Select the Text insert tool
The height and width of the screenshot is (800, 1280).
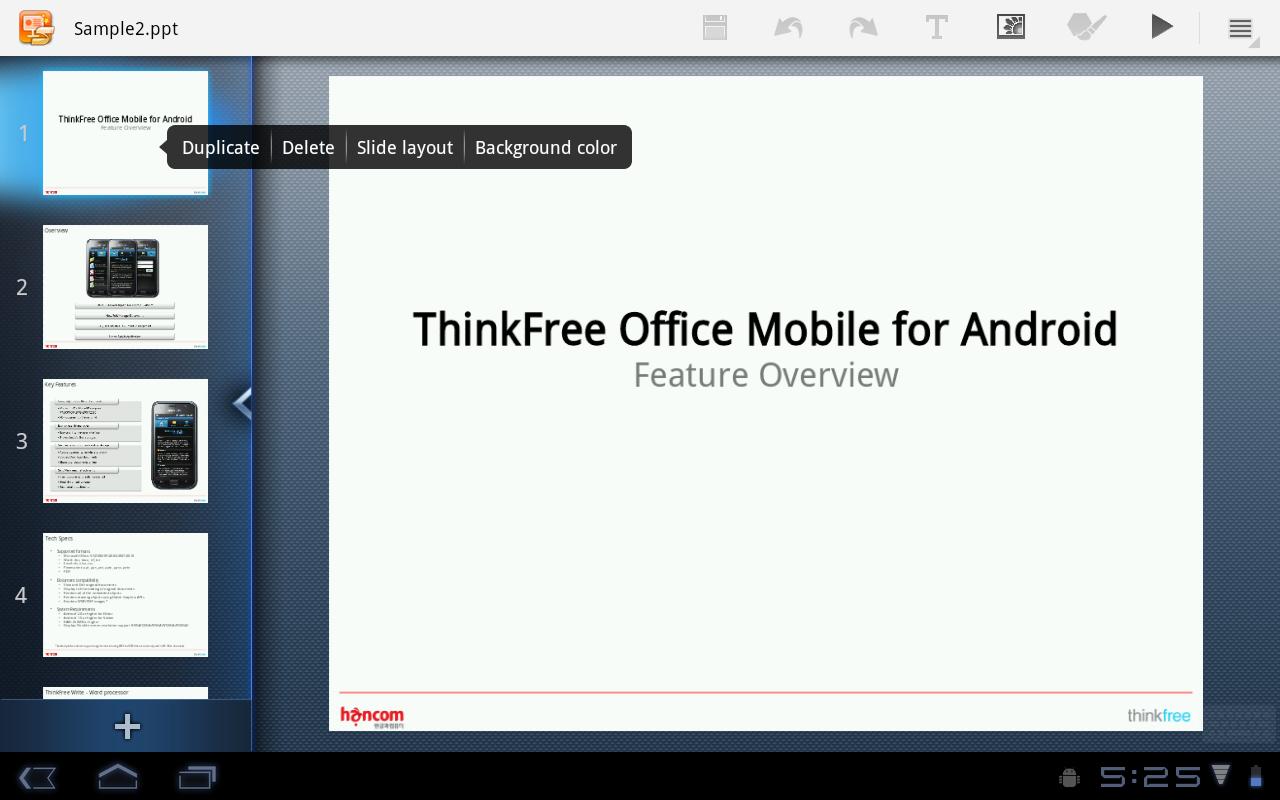pos(936,27)
